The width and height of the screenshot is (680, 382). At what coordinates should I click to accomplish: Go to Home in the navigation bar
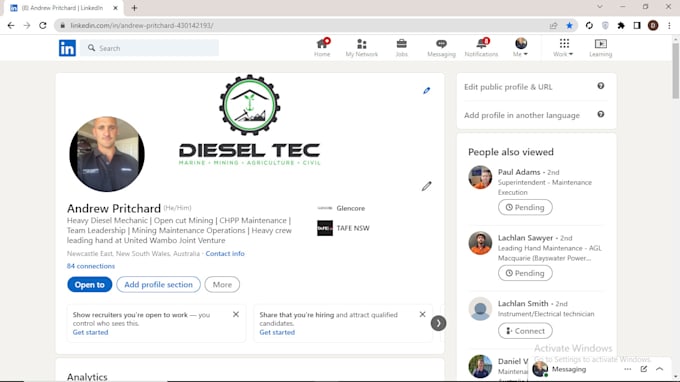[x=322, y=48]
